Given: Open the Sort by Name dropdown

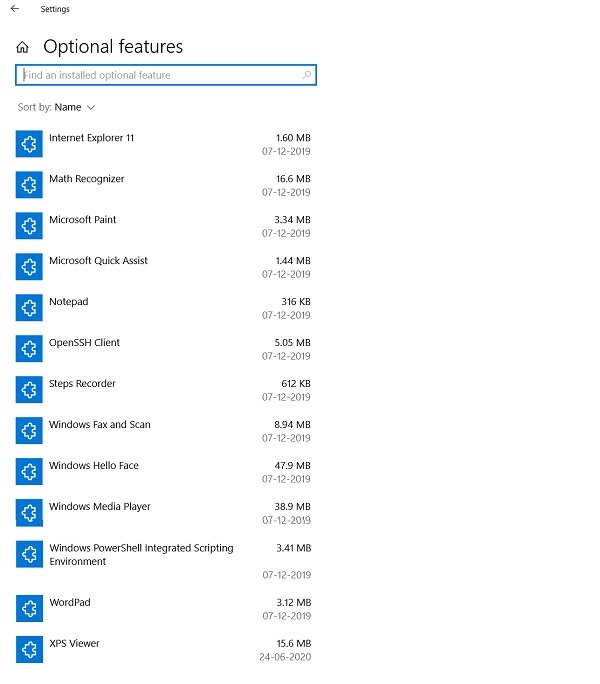Looking at the screenshot, I should (x=56, y=107).
